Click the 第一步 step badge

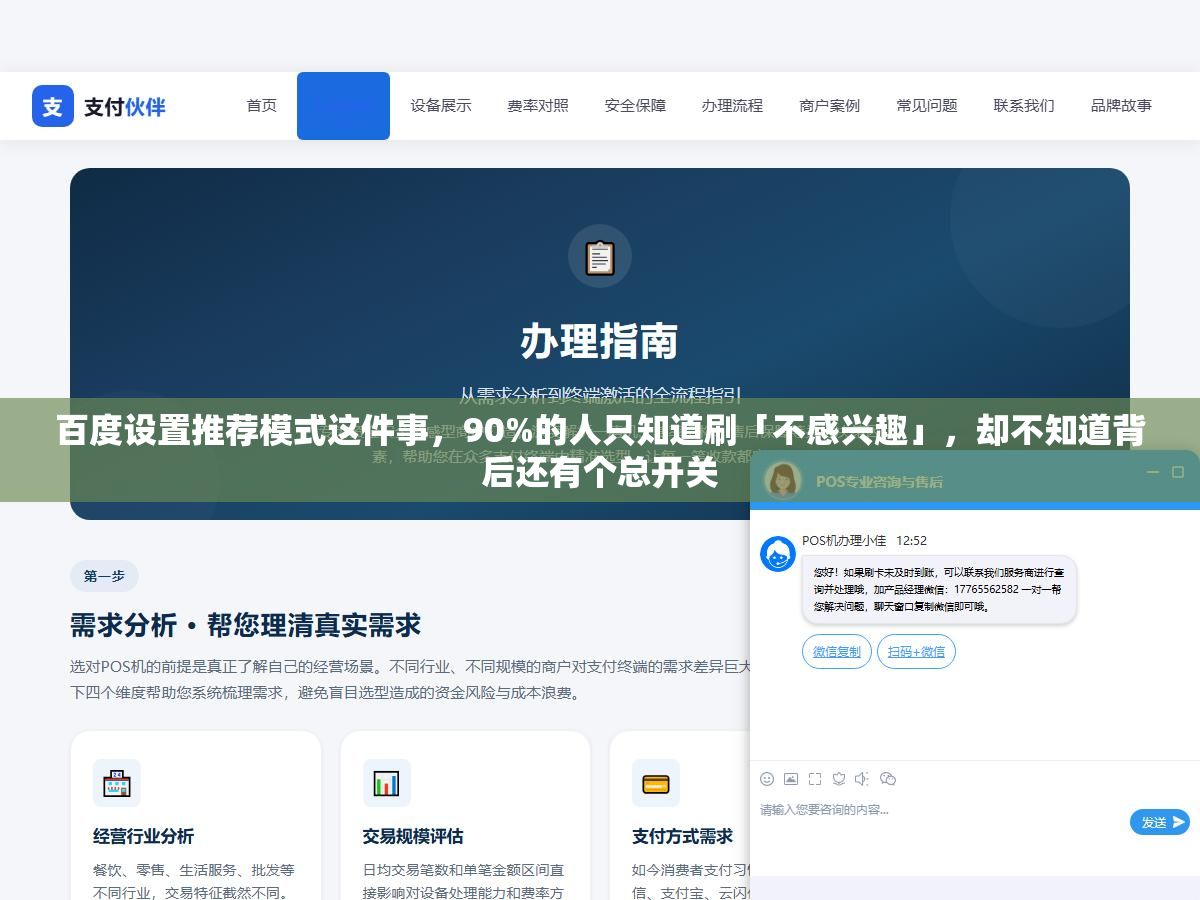coord(104,576)
